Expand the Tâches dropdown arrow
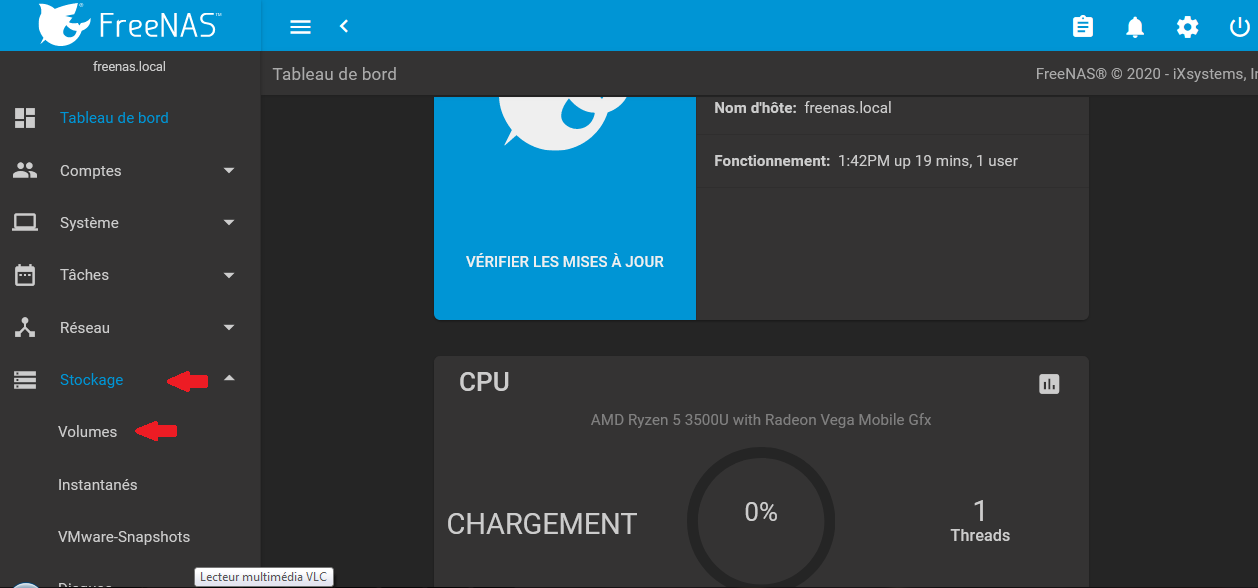 click(229, 275)
